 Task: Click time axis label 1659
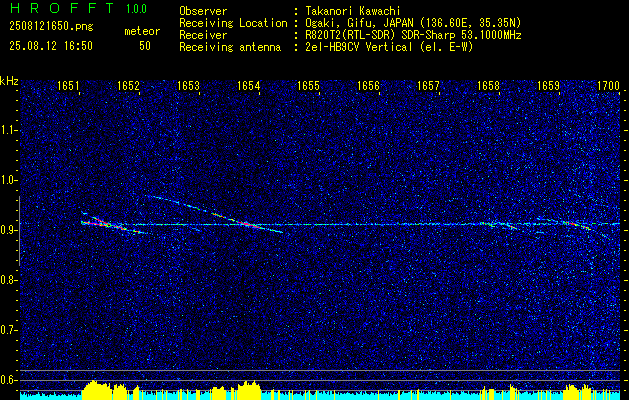pos(548,85)
